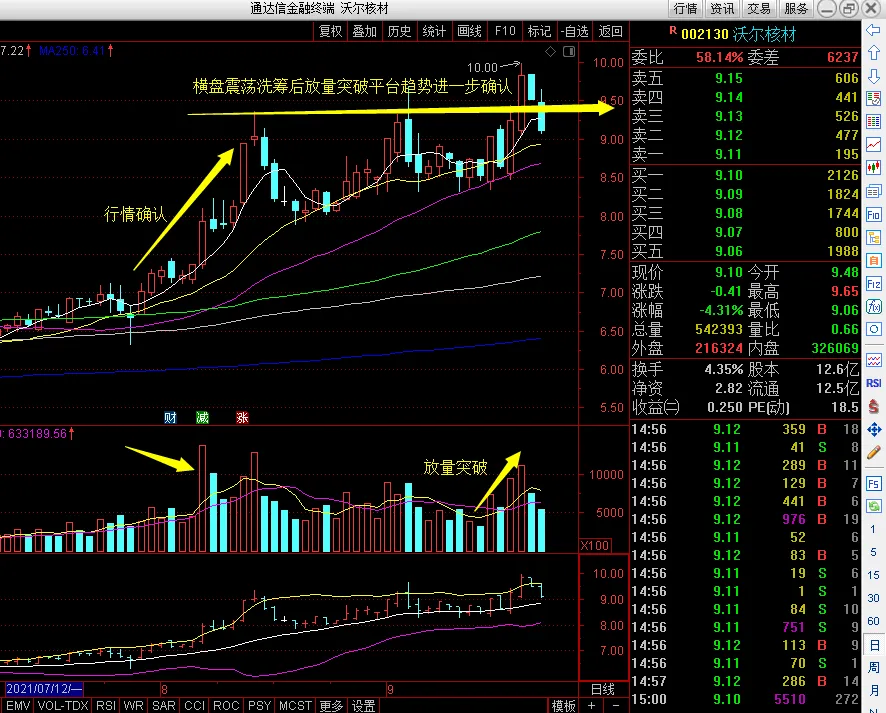Click the panel layout icon beside the diamond
The image size is (886, 713).
(x=569, y=51)
